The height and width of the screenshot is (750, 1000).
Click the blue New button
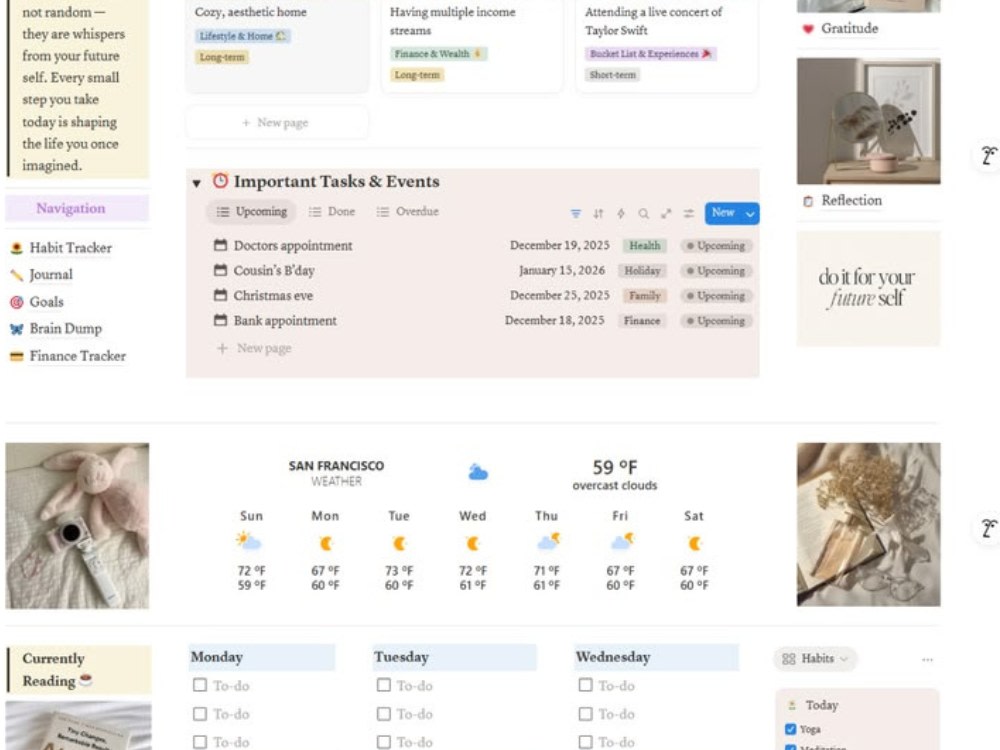click(723, 213)
